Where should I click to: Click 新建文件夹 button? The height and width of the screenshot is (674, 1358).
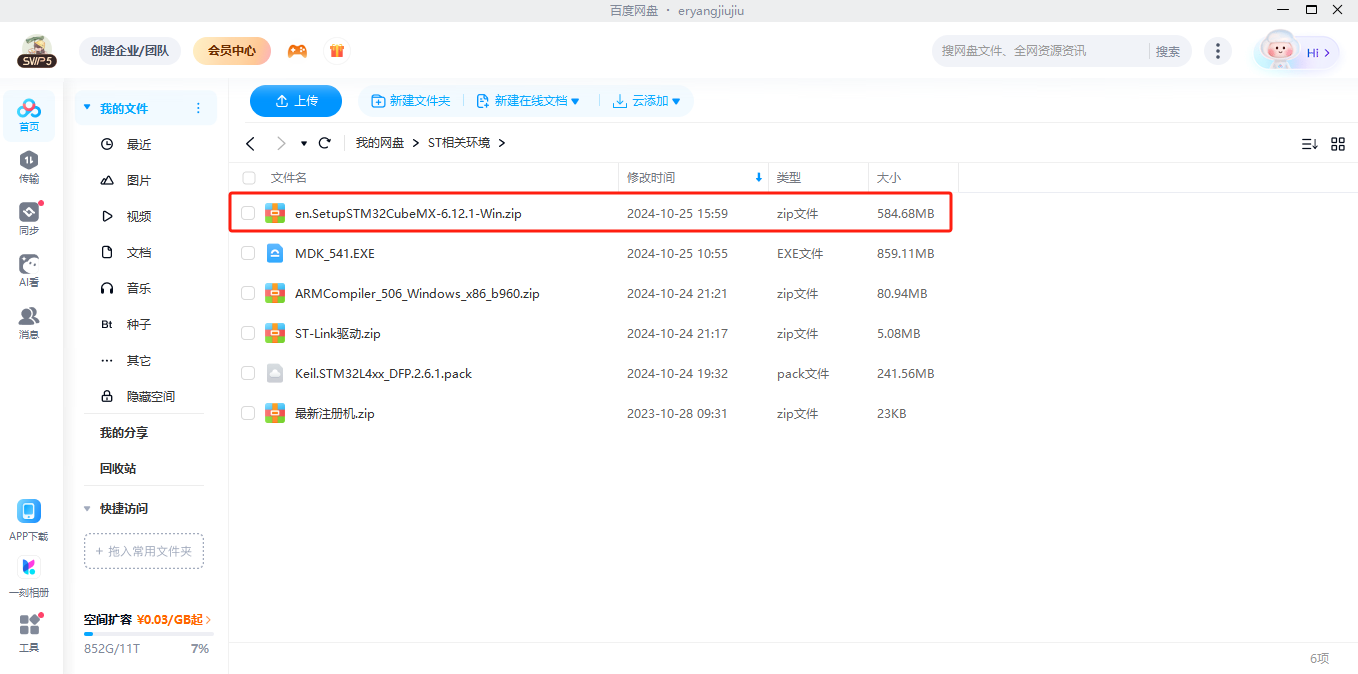point(411,101)
